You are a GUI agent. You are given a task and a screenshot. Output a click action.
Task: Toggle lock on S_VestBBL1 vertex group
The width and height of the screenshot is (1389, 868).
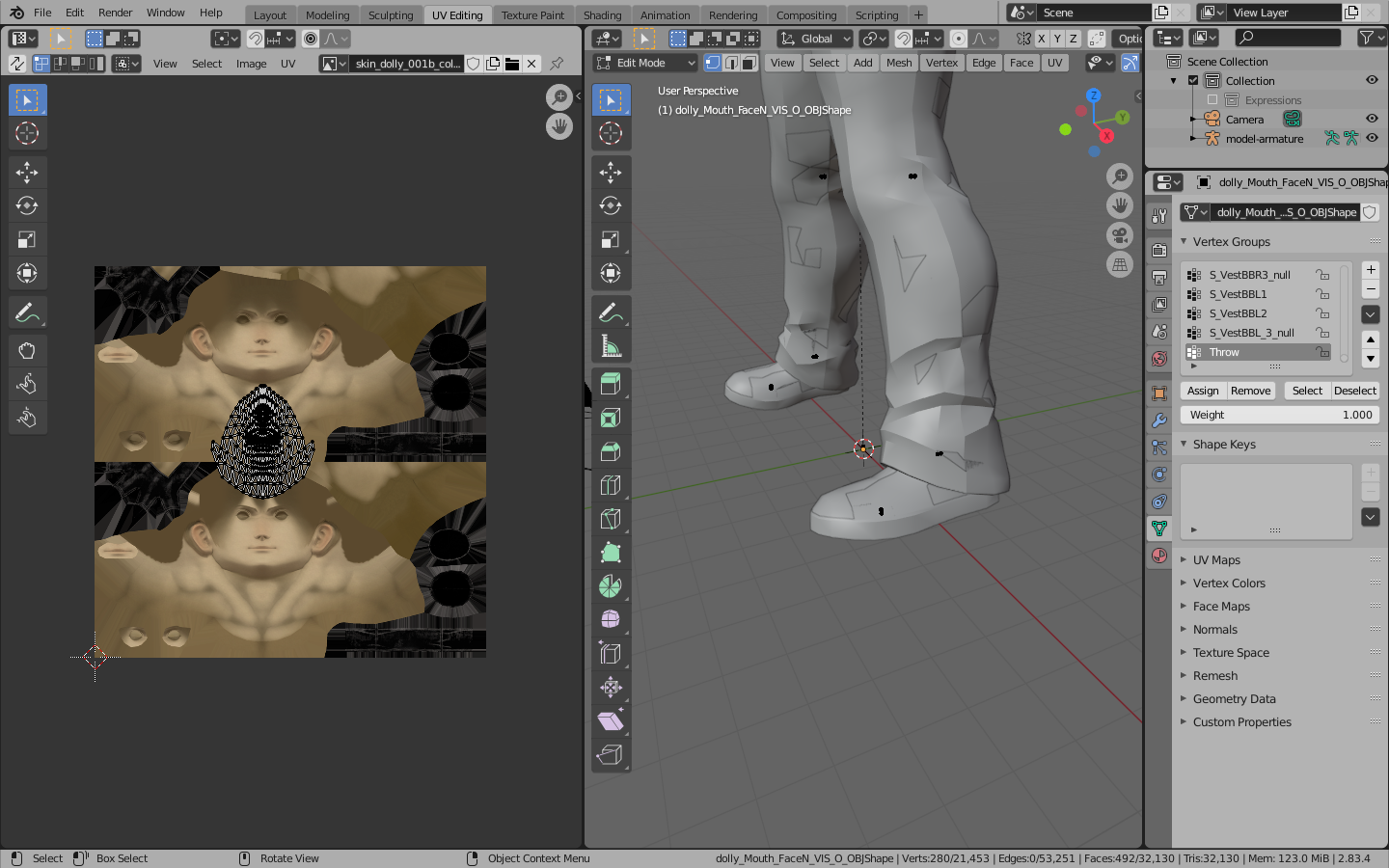coord(1322,294)
